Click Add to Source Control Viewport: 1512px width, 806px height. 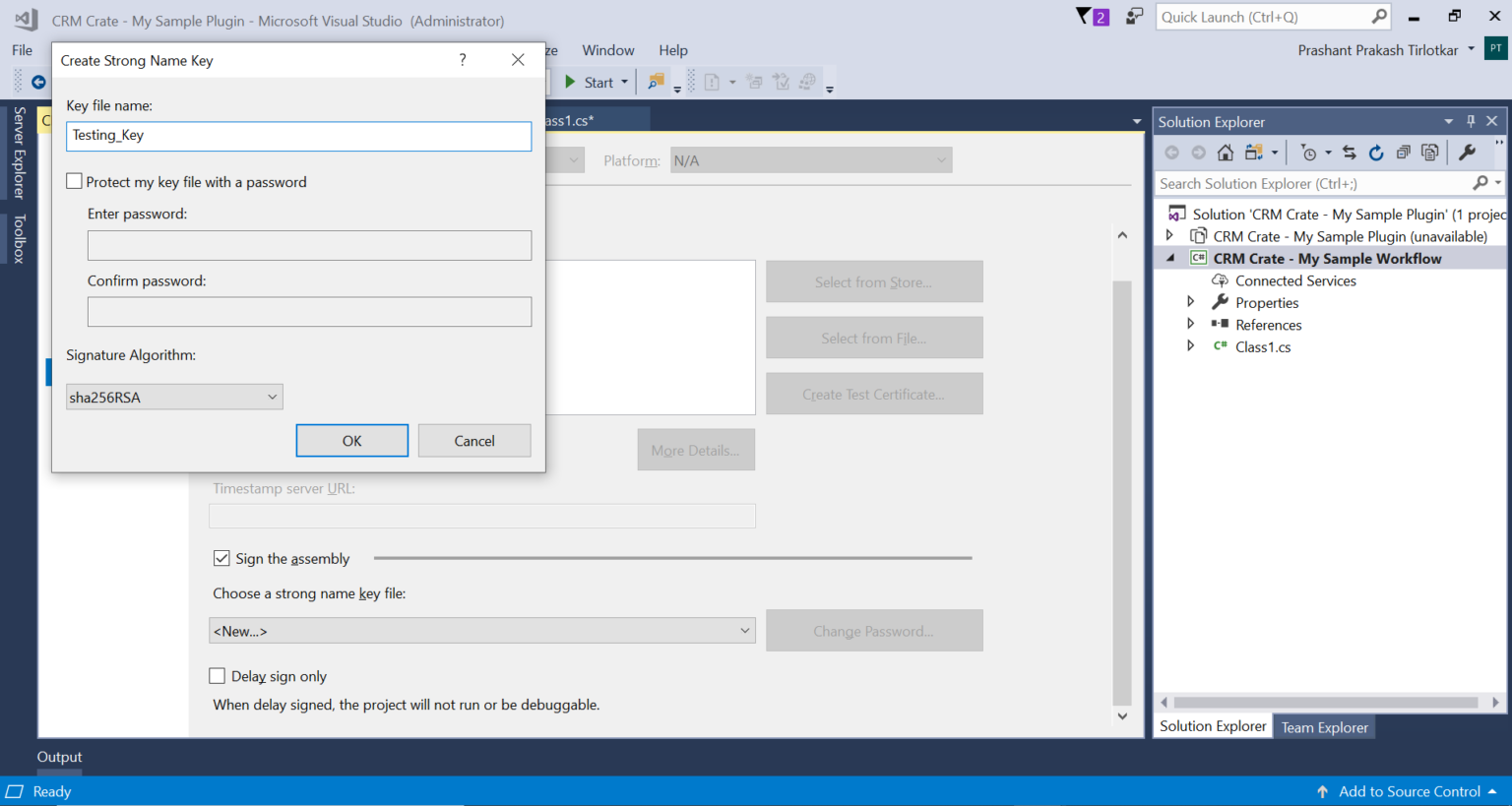pos(1410,791)
